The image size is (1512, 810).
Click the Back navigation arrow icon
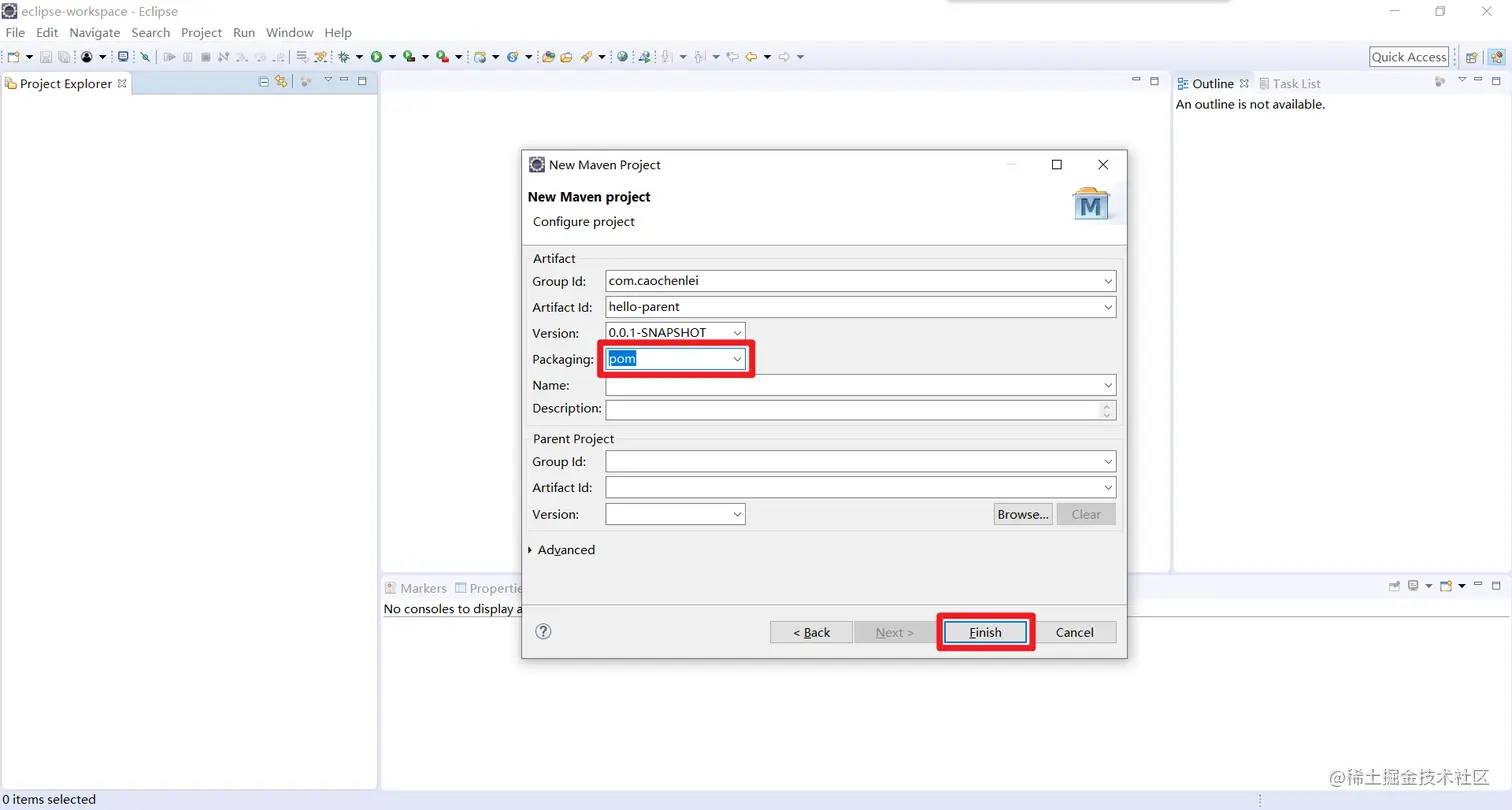tap(751, 57)
